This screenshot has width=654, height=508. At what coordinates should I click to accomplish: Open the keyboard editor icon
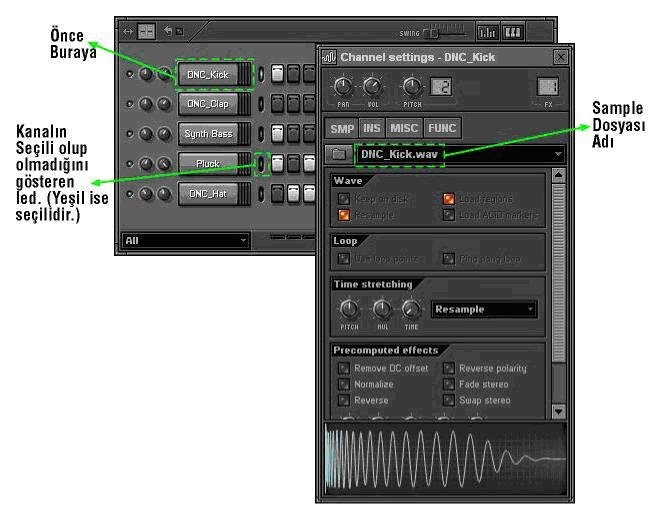tap(513, 32)
